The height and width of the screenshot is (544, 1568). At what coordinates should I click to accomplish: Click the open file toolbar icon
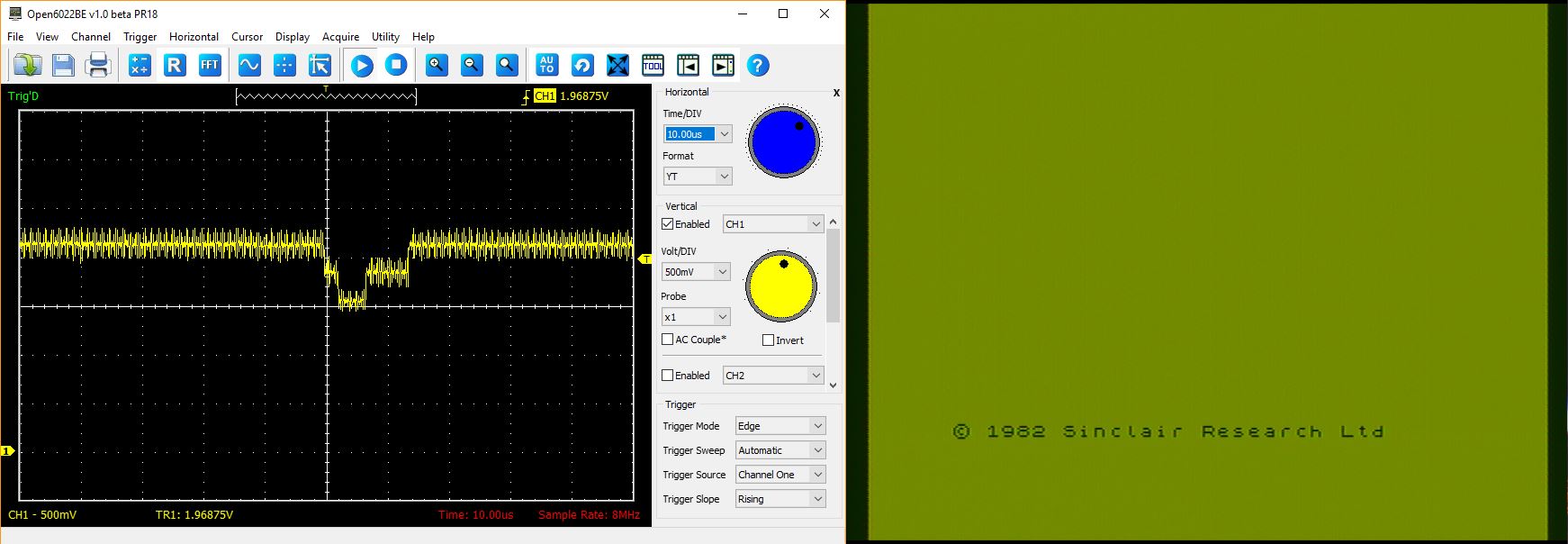[27, 65]
